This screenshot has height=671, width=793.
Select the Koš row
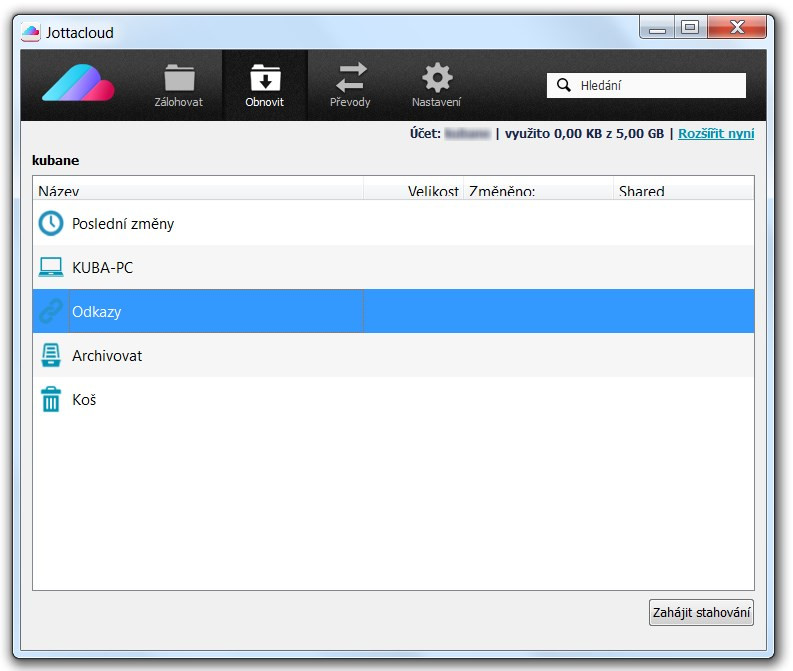(393, 399)
